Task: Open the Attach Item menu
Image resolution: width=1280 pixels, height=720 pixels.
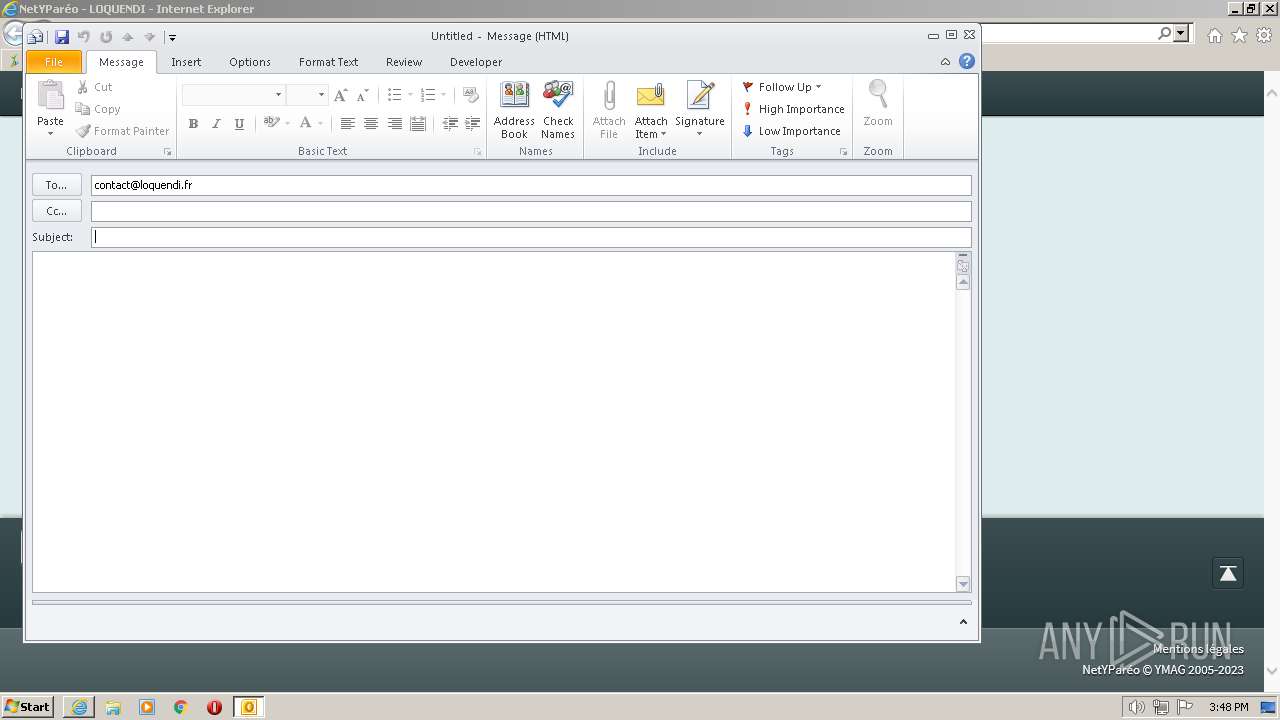Action: pyautogui.click(x=651, y=110)
